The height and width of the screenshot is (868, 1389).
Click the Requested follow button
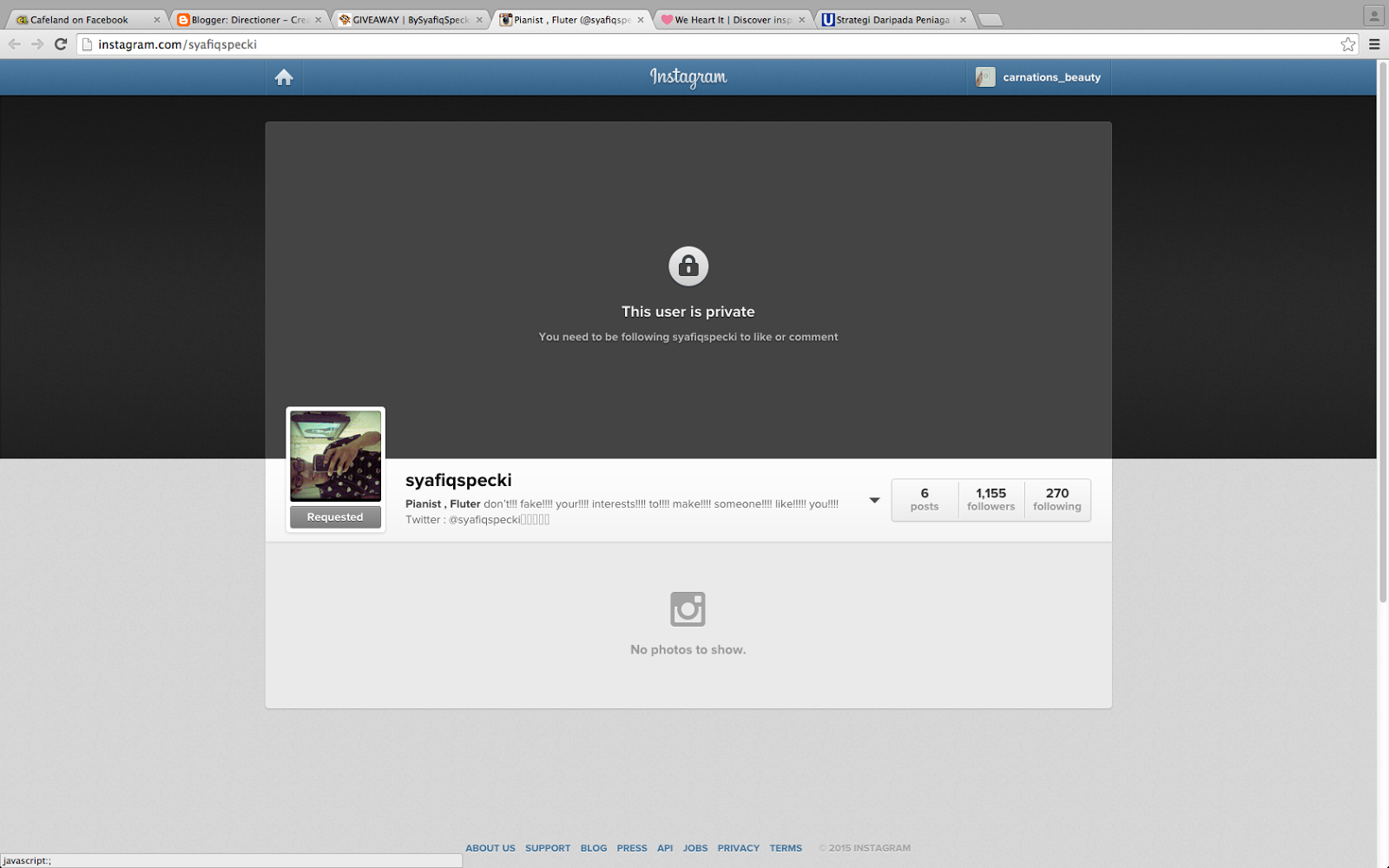[335, 517]
